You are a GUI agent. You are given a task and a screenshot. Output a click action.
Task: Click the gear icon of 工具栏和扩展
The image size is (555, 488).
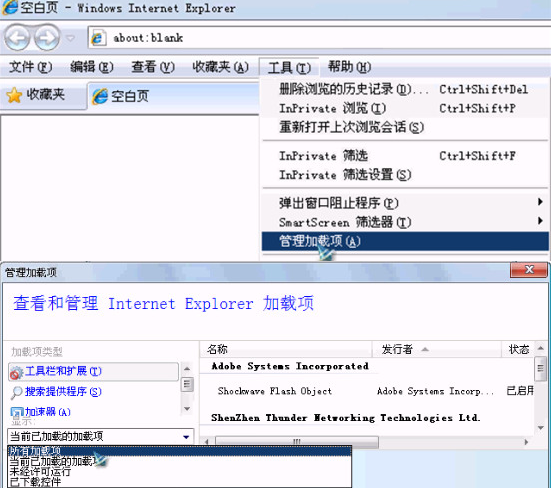click(x=16, y=372)
